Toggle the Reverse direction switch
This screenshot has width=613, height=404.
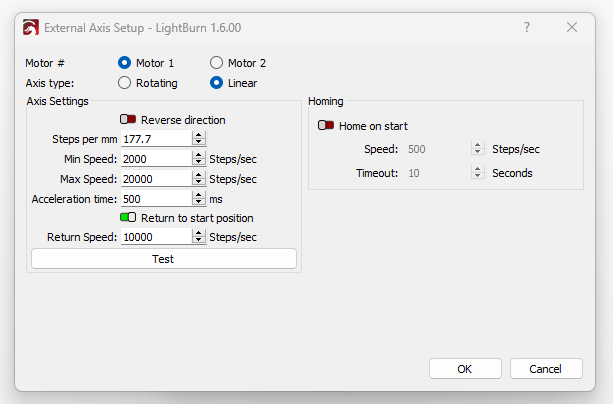[x=128, y=120]
